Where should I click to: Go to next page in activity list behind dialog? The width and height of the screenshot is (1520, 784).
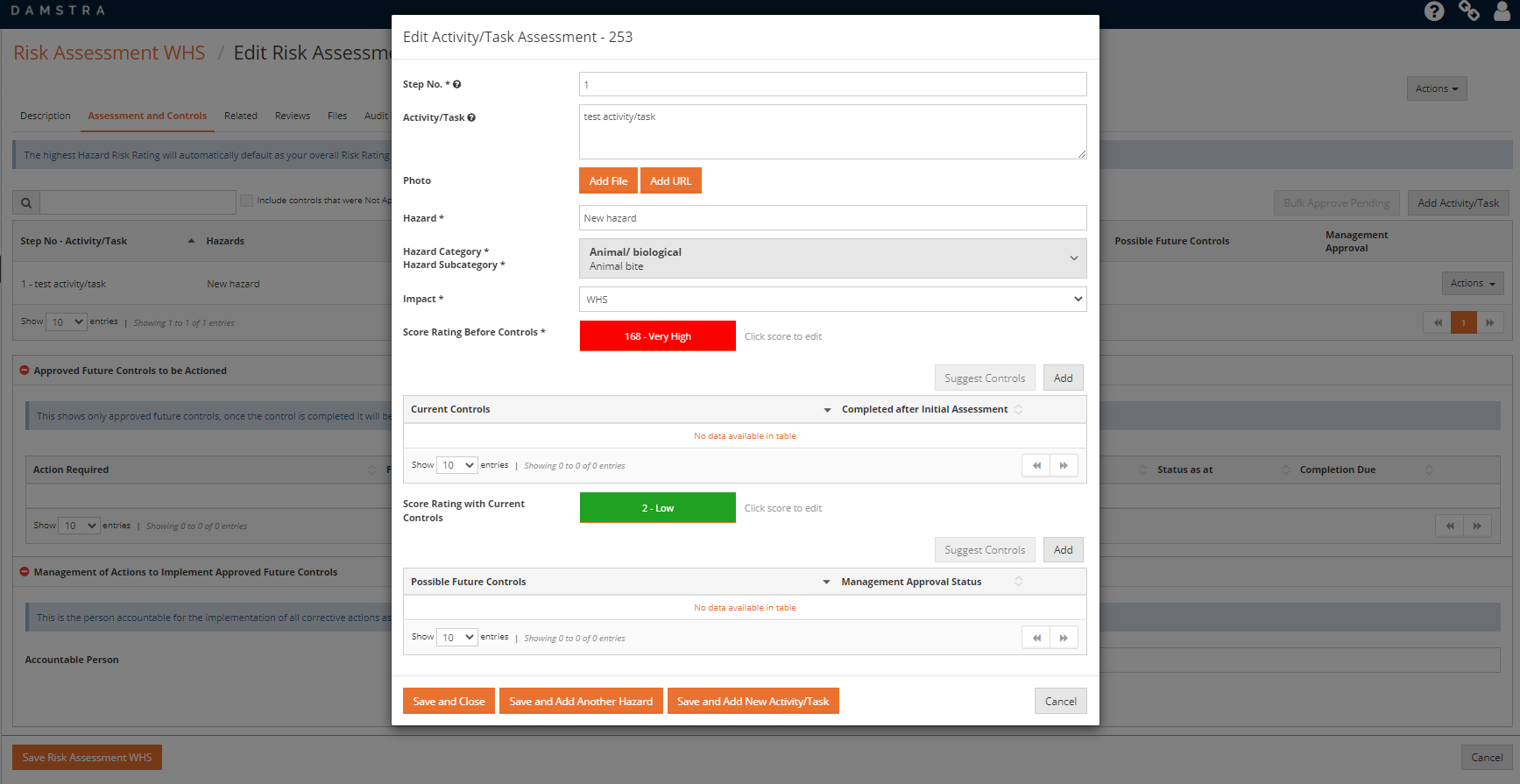pyautogui.click(x=1490, y=323)
